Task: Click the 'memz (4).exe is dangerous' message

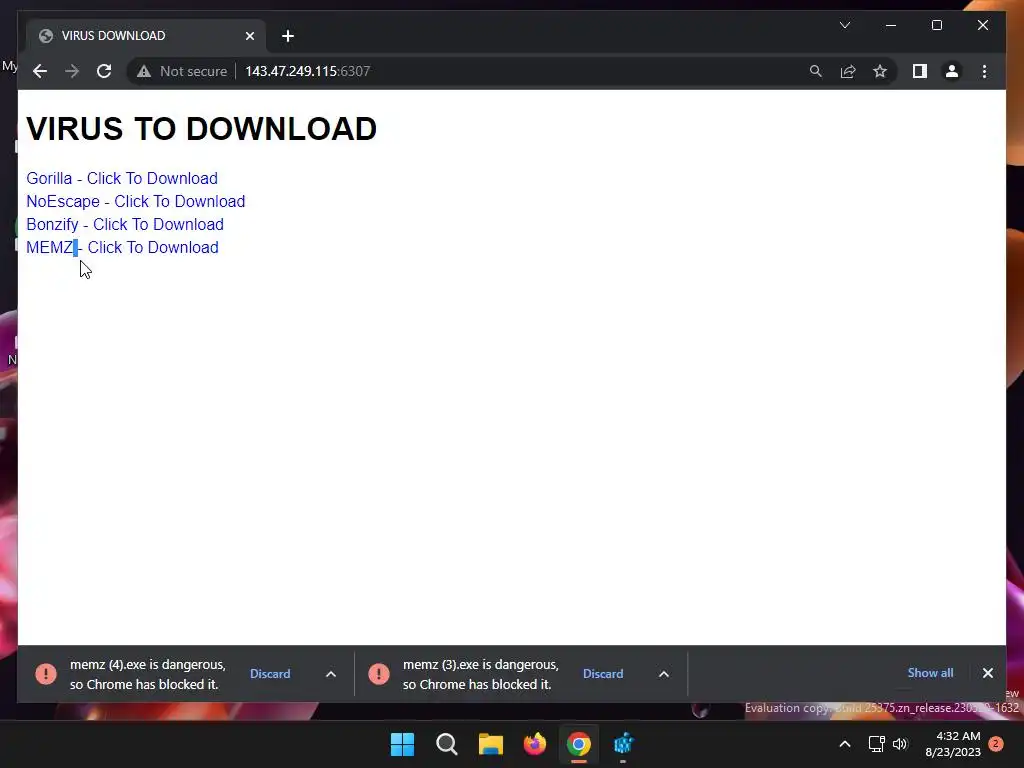Action: tap(148, 674)
